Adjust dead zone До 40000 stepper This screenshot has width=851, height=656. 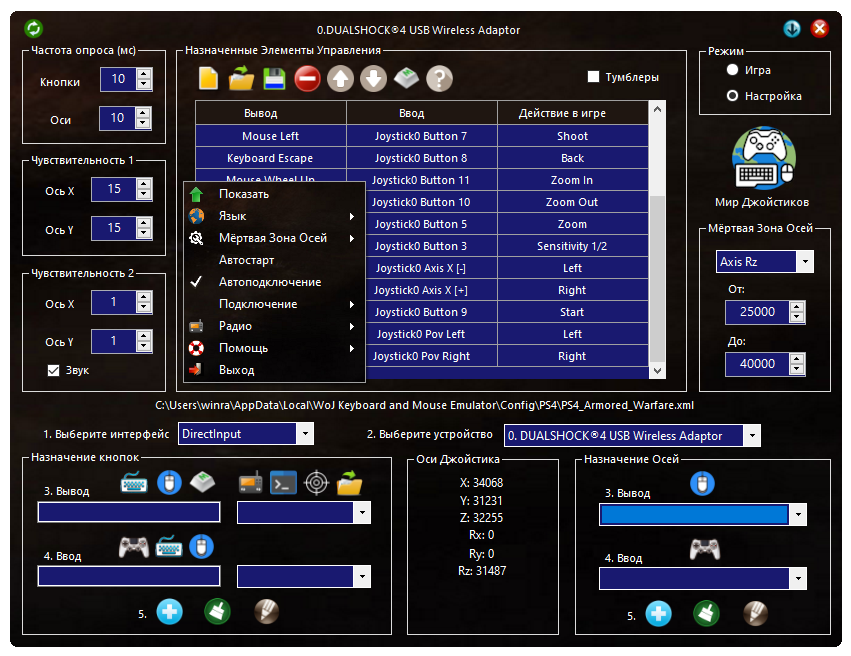(x=797, y=364)
